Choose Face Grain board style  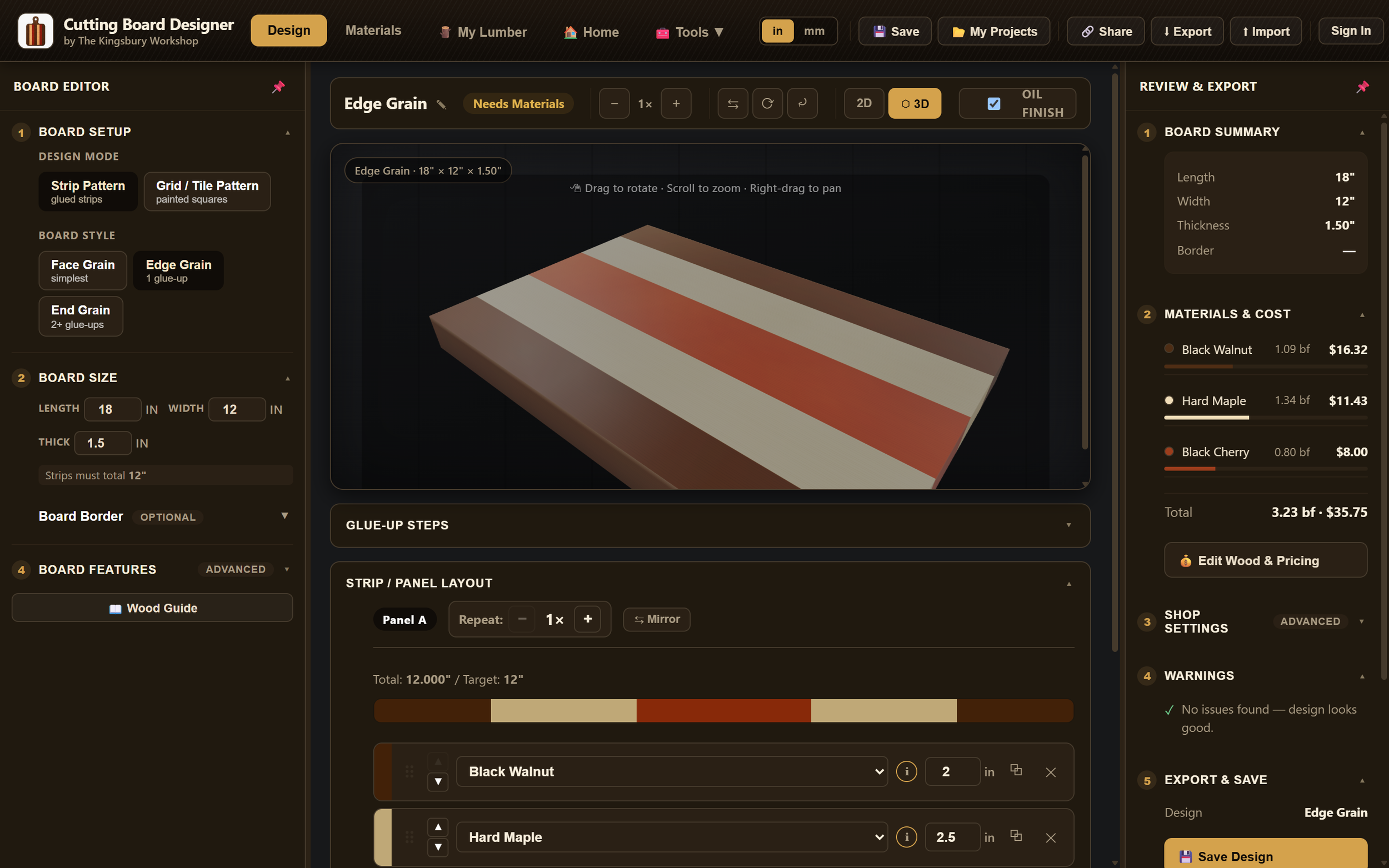(83, 270)
